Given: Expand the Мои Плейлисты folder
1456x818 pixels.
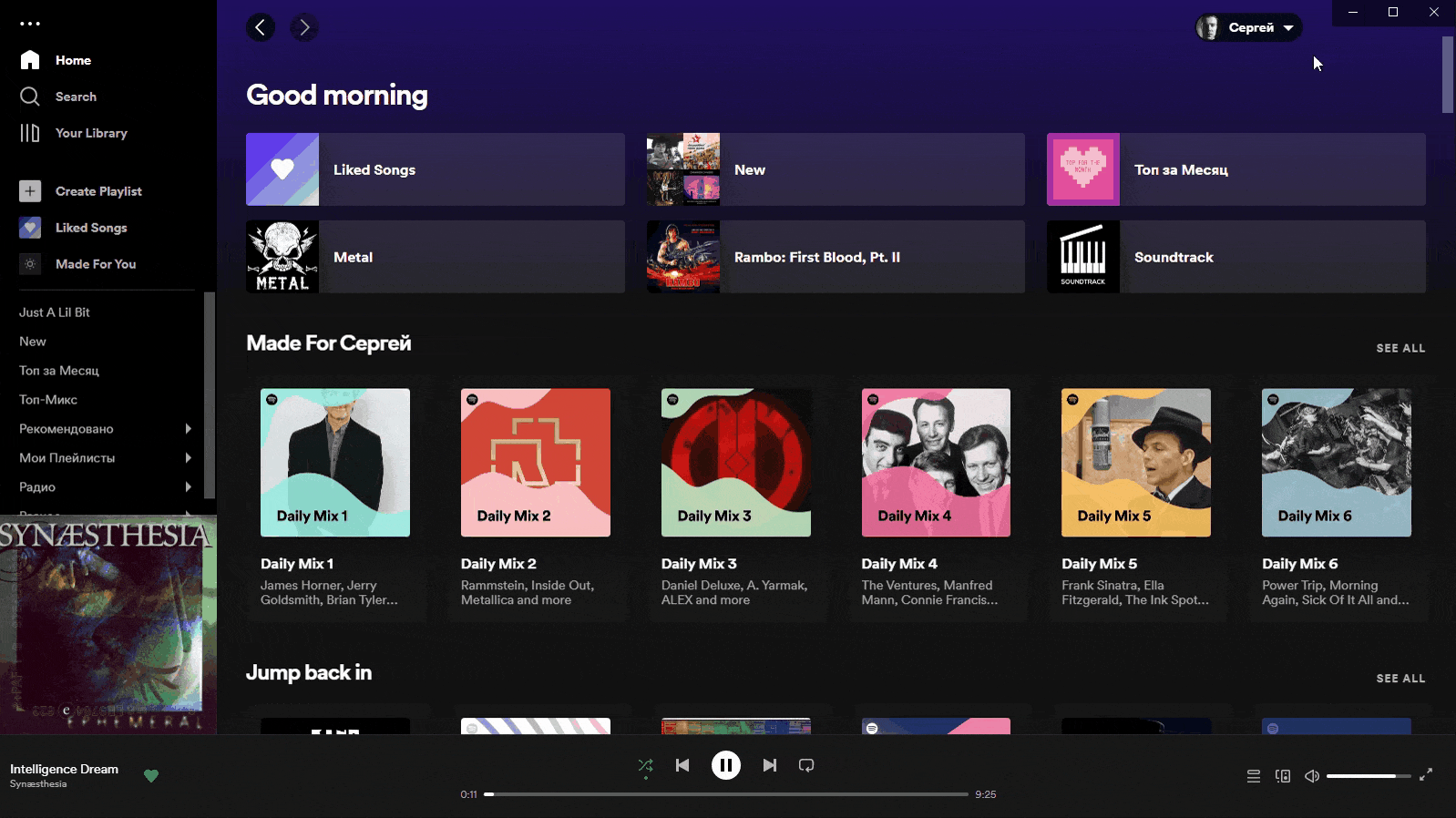Looking at the screenshot, I should pos(188,458).
